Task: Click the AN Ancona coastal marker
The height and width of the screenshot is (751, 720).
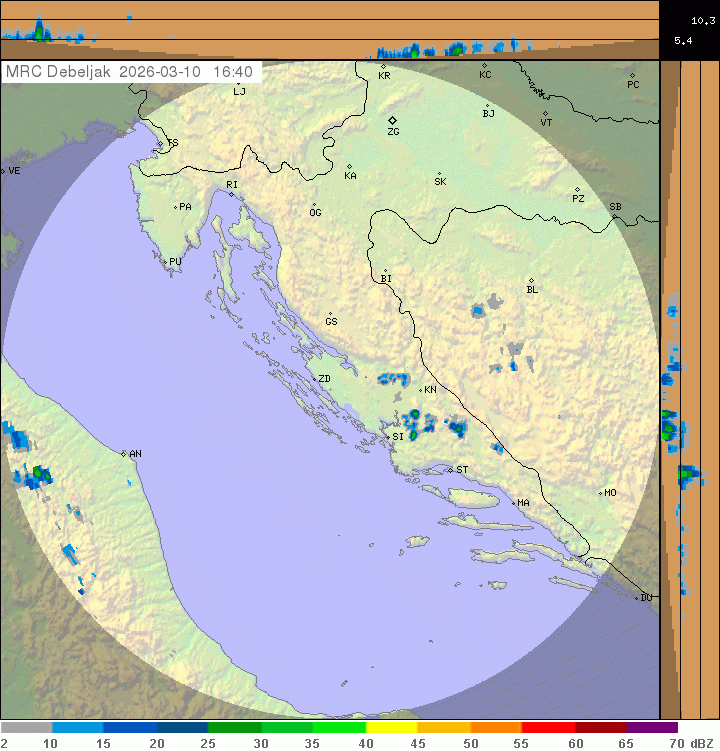Action: (124, 454)
